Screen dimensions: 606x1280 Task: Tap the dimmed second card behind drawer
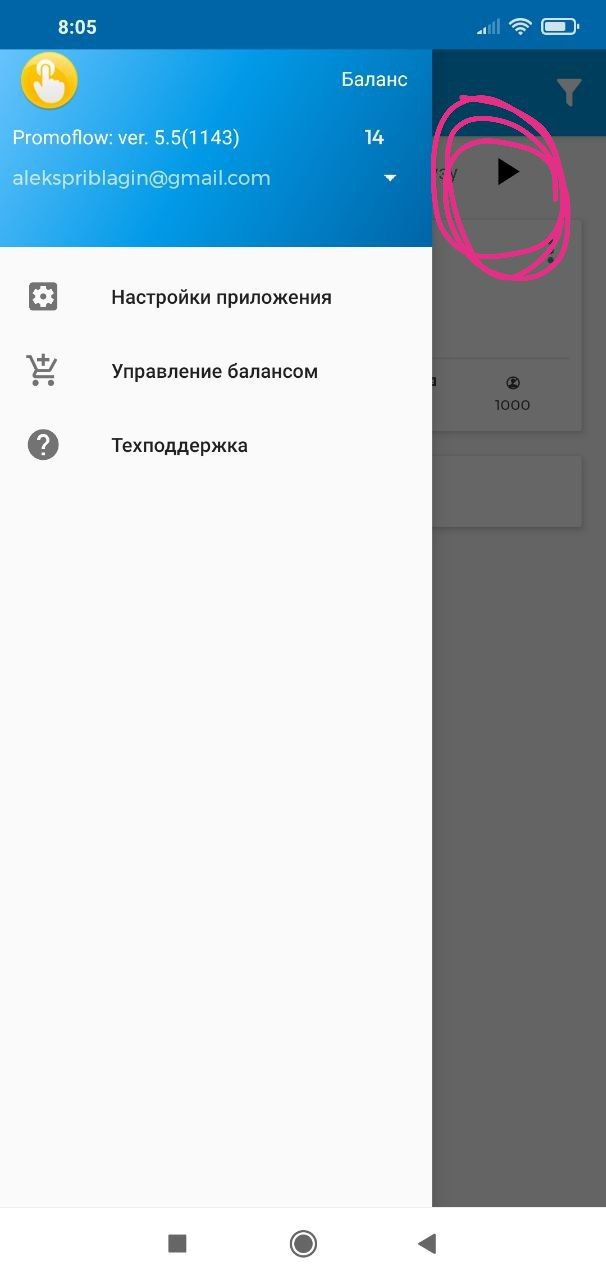[x=507, y=491]
